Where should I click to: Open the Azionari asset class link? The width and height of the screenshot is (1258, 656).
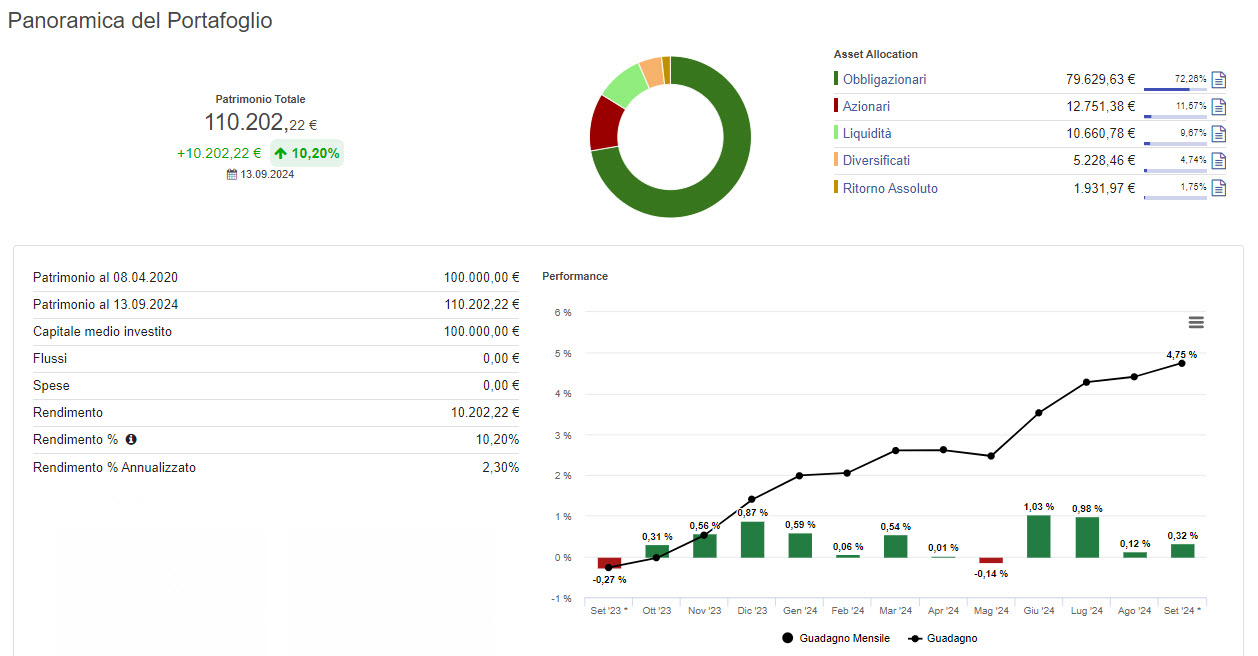(x=866, y=106)
